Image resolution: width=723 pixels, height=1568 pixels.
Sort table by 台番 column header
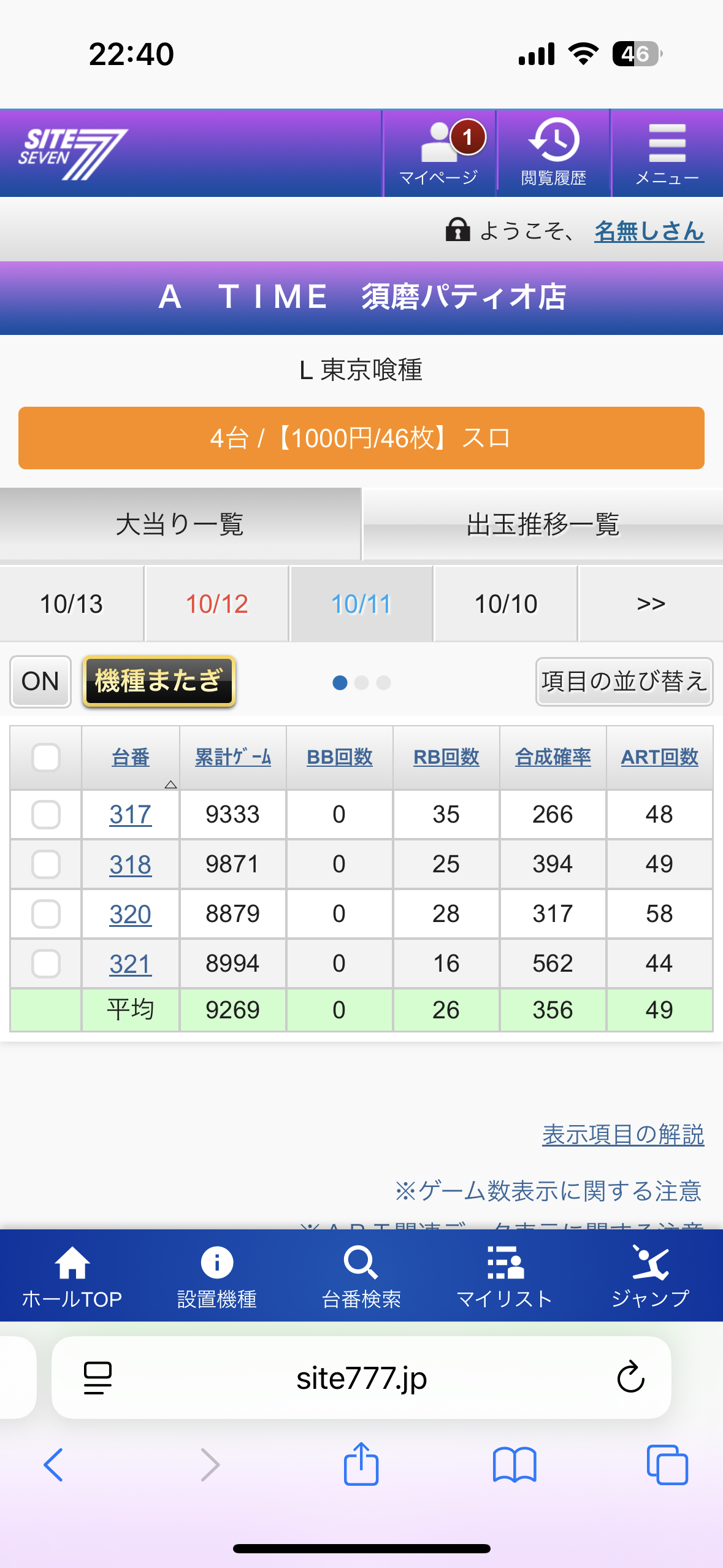point(131,758)
